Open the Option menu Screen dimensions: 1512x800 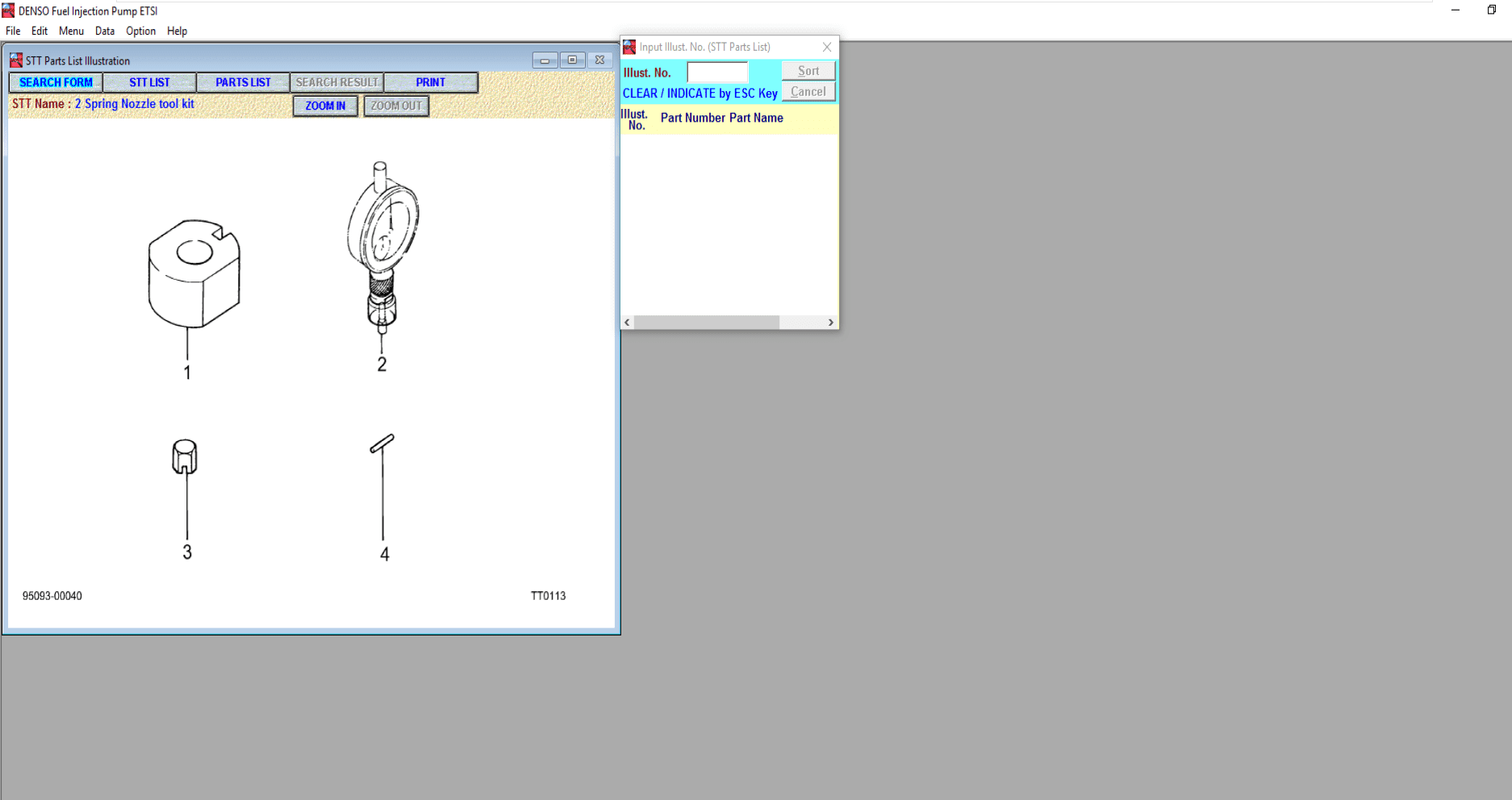[140, 31]
